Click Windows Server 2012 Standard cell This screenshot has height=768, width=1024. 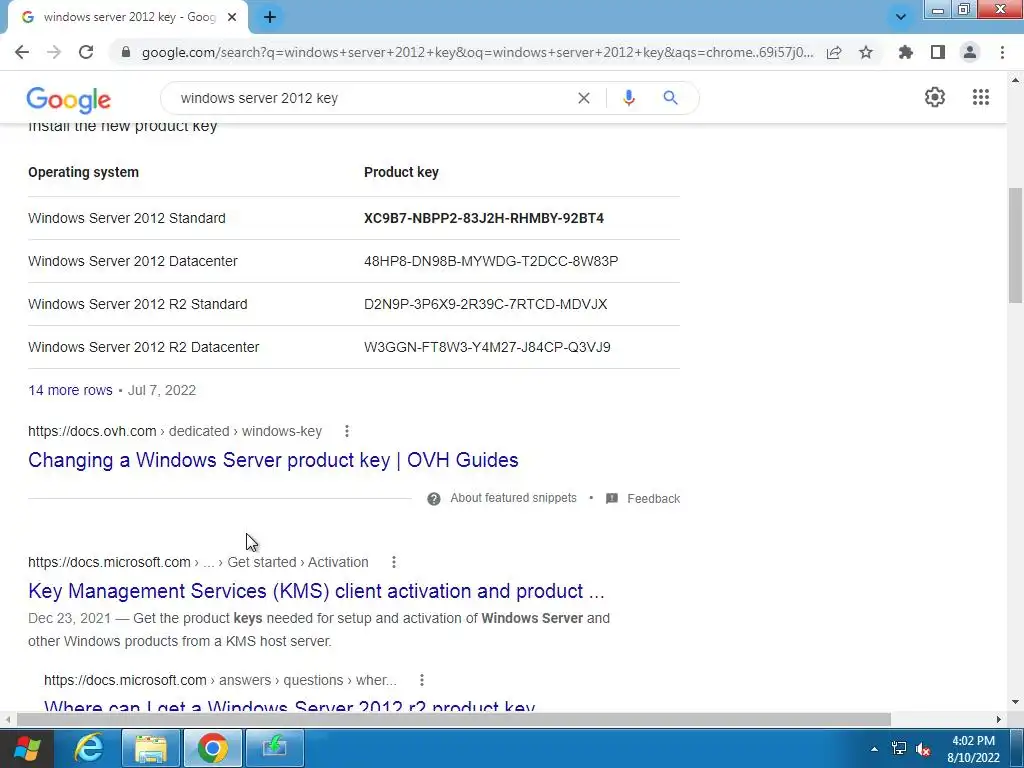click(x=127, y=218)
